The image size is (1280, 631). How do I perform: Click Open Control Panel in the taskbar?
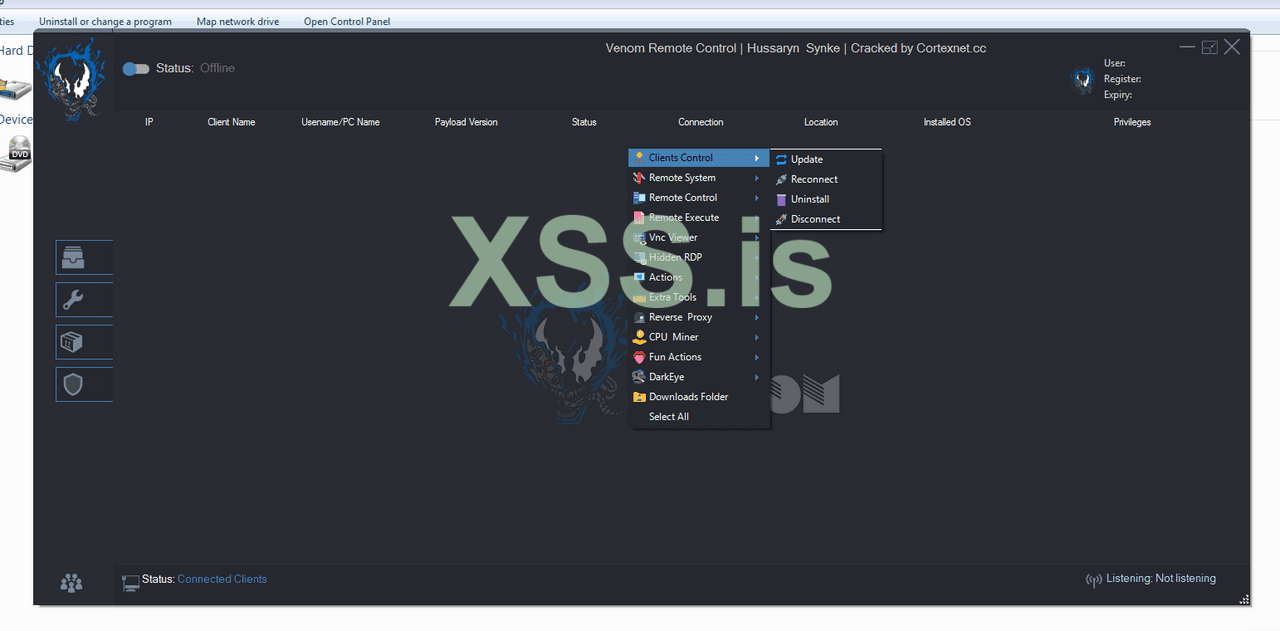tap(346, 21)
